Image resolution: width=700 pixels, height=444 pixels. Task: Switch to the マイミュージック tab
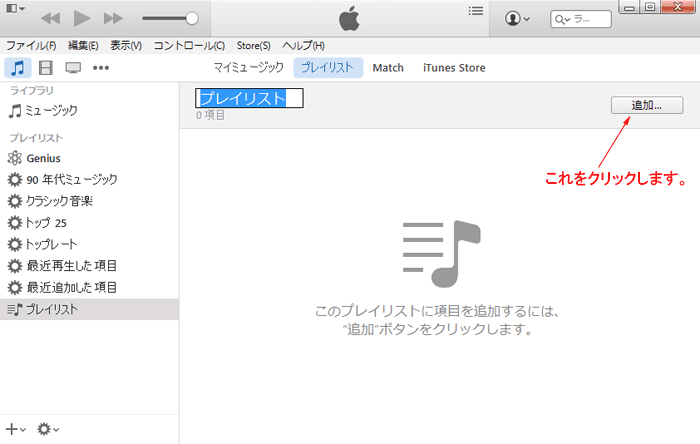248,67
